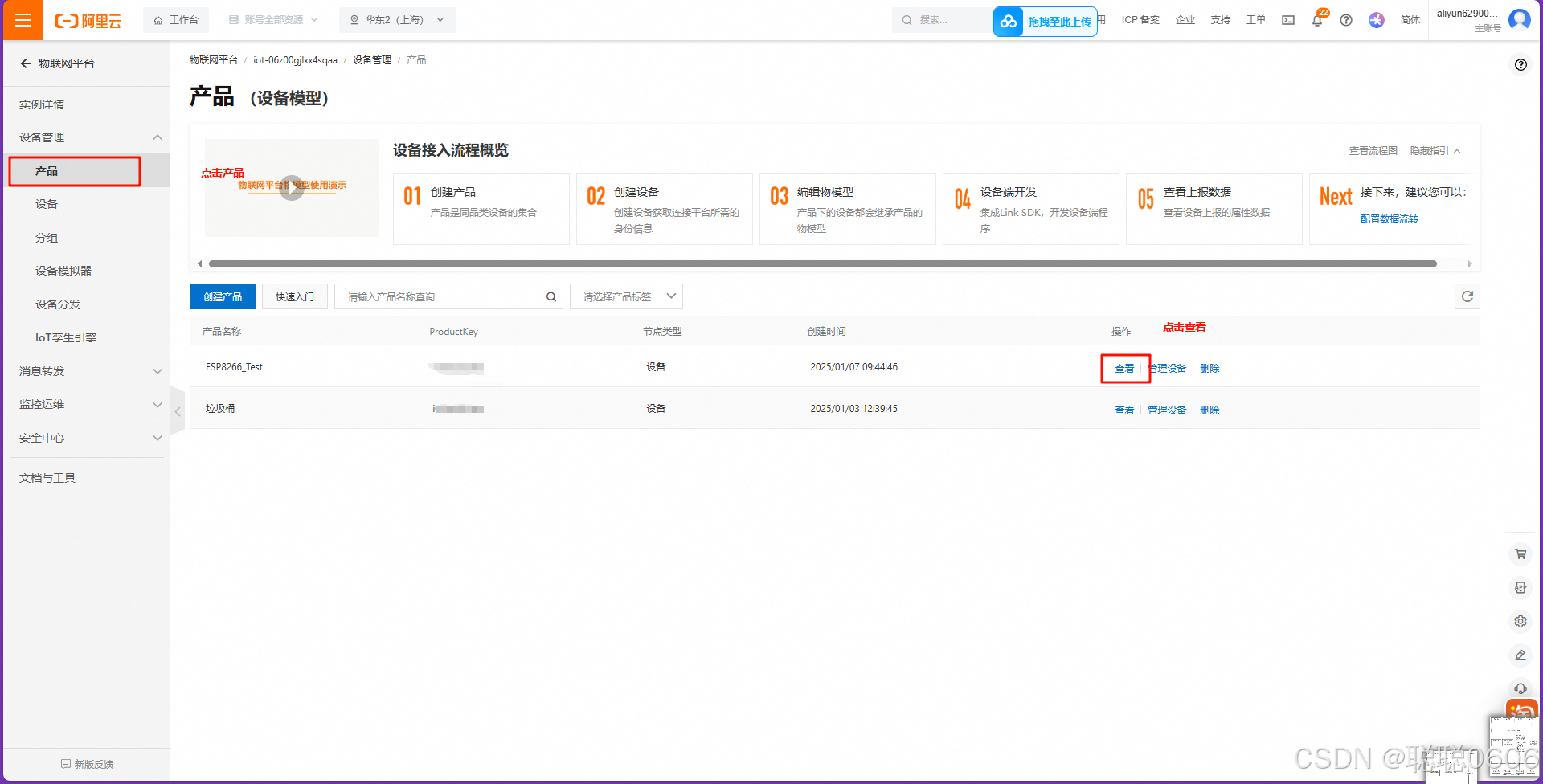Click 管理设备 for 垃圾桶 product

(x=1167, y=410)
